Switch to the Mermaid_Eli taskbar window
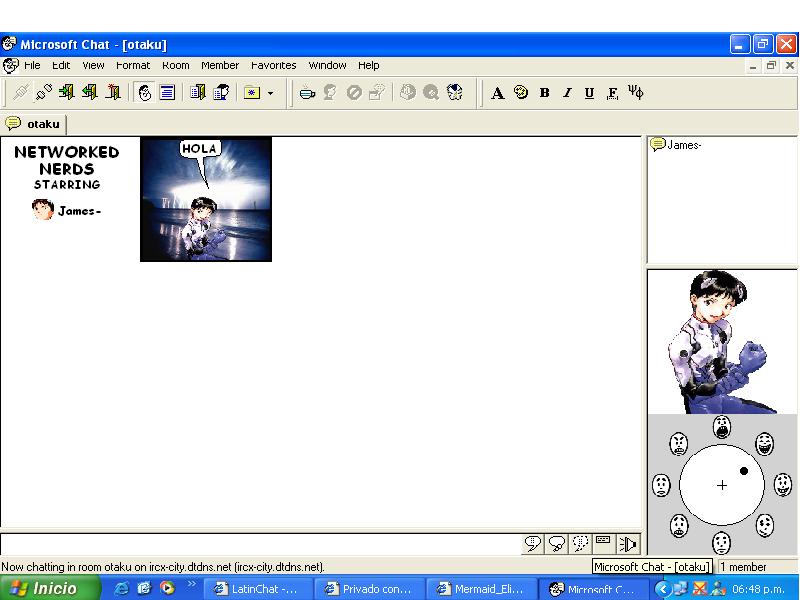The height and width of the screenshot is (600, 800). 480,589
